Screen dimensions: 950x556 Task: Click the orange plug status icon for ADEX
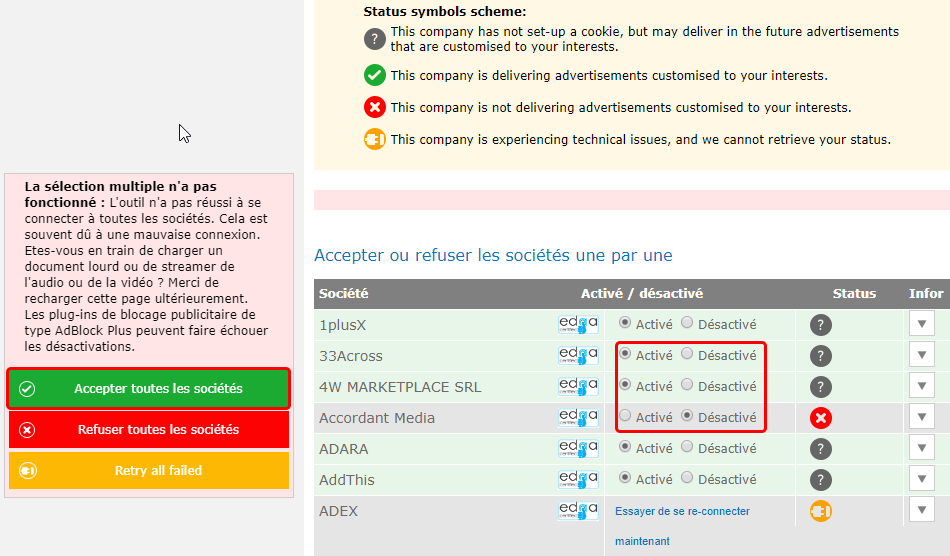821,511
